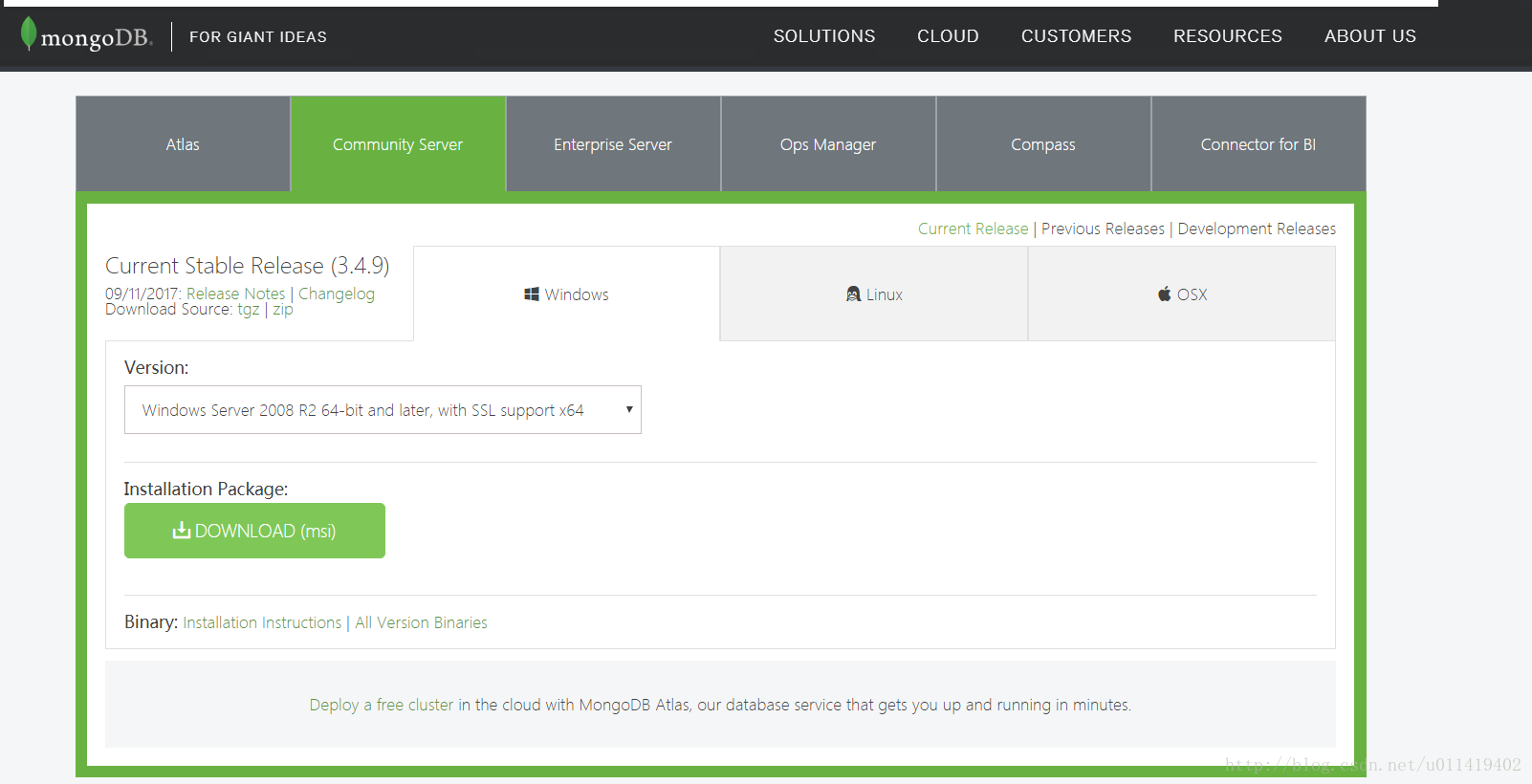Viewport: 1532px width, 784px height.
Task: Select the Windows platform tab
Action: click(566, 294)
